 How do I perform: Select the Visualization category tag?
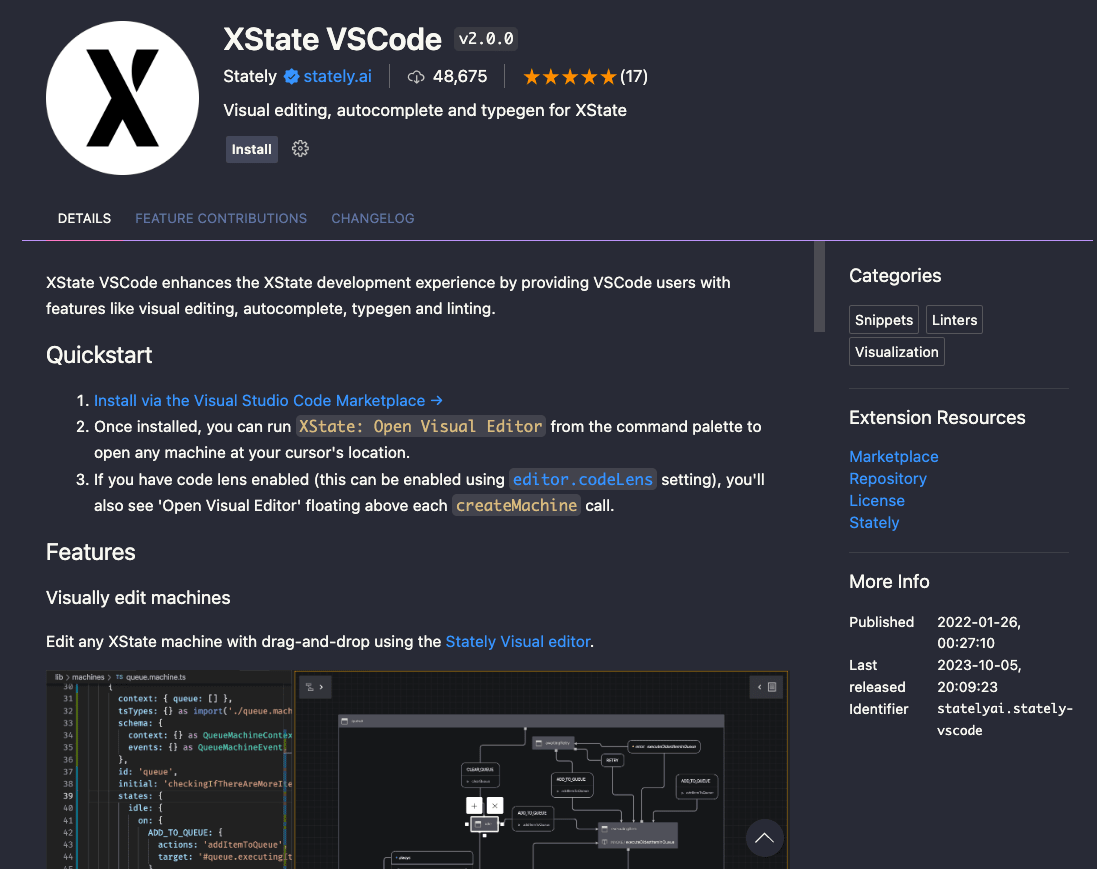click(897, 352)
